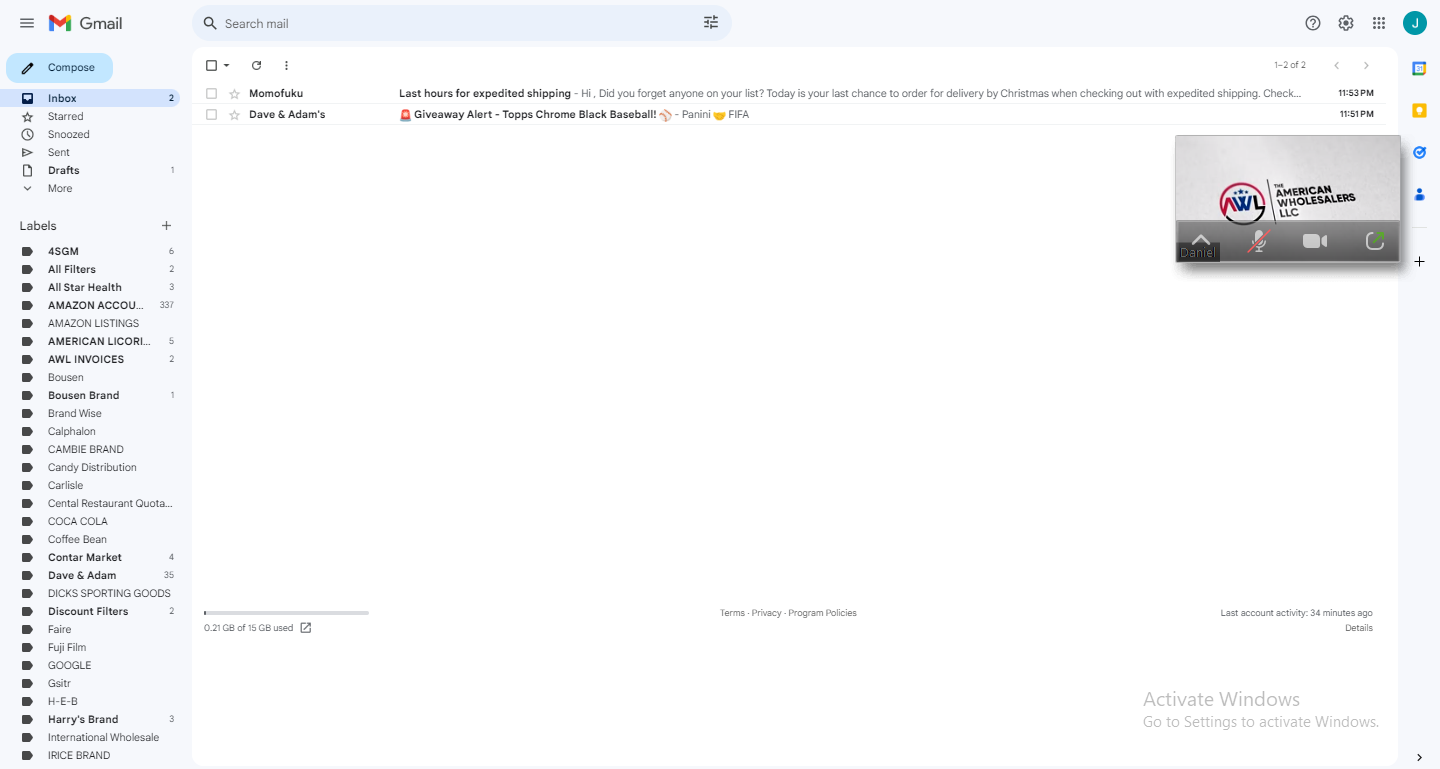Open account activity Details link
1440x769 pixels.
[1359, 628]
